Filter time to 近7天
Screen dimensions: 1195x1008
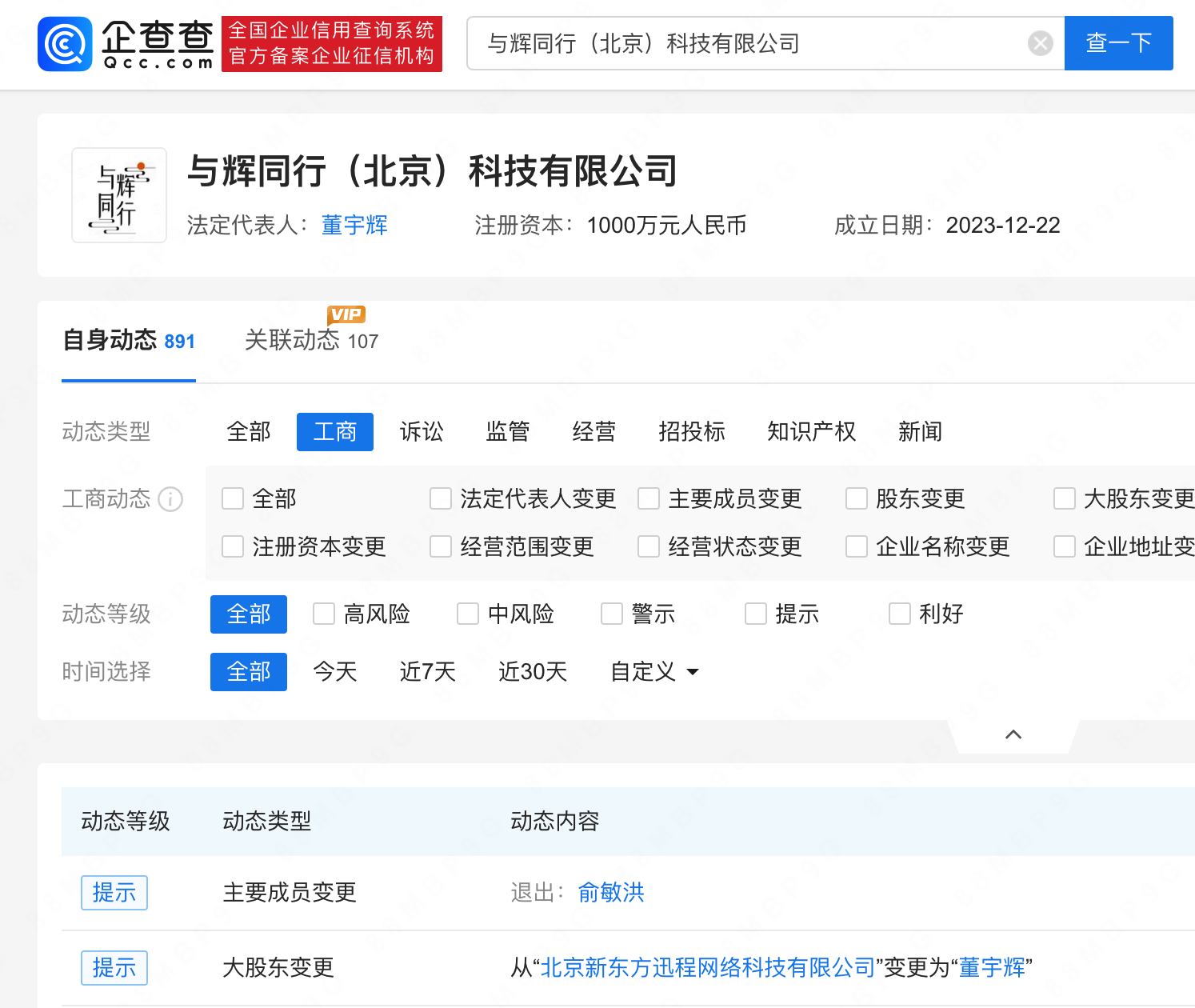(x=428, y=672)
